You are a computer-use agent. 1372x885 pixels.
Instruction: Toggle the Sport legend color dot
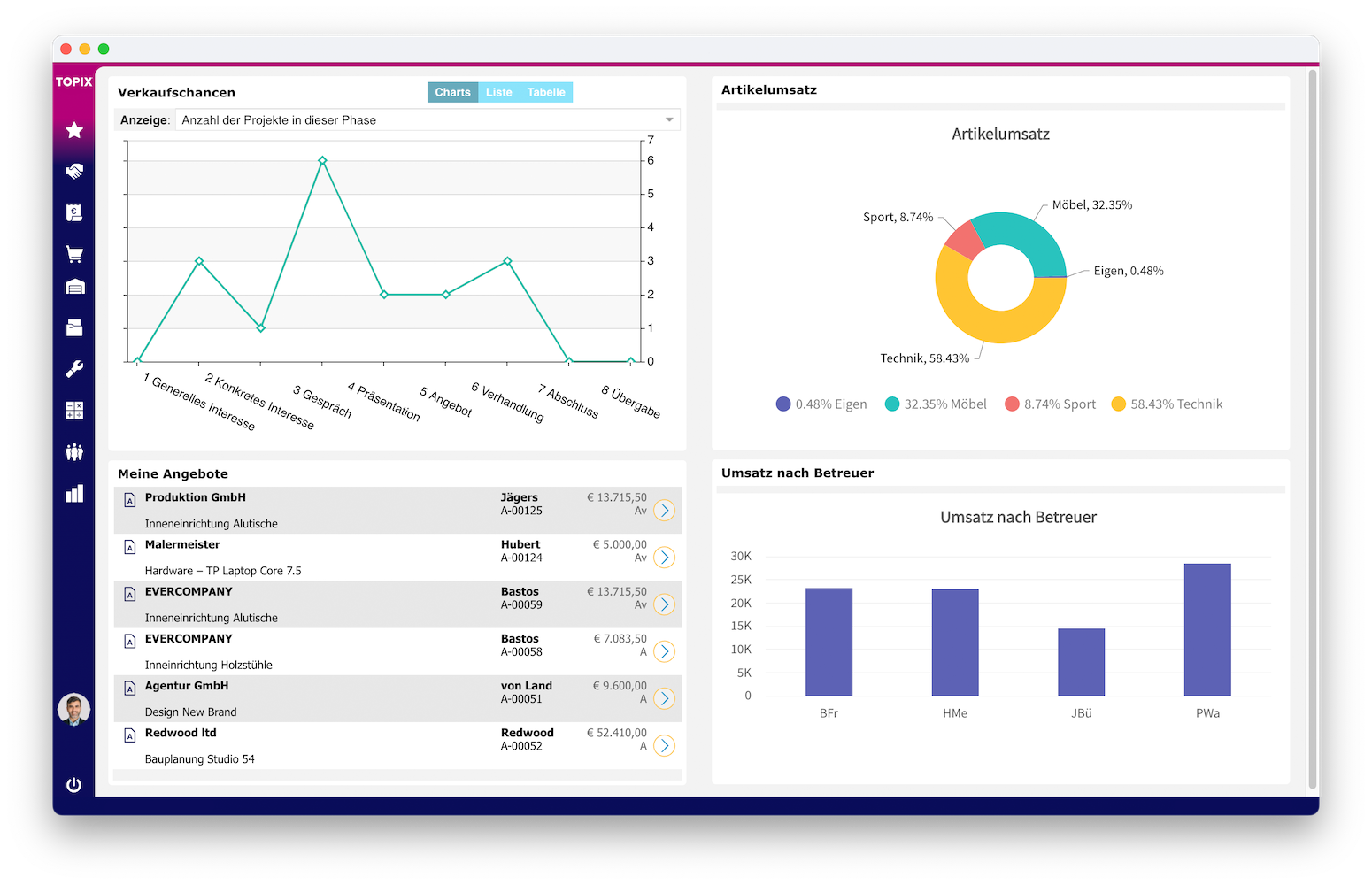tap(1012, 404)
